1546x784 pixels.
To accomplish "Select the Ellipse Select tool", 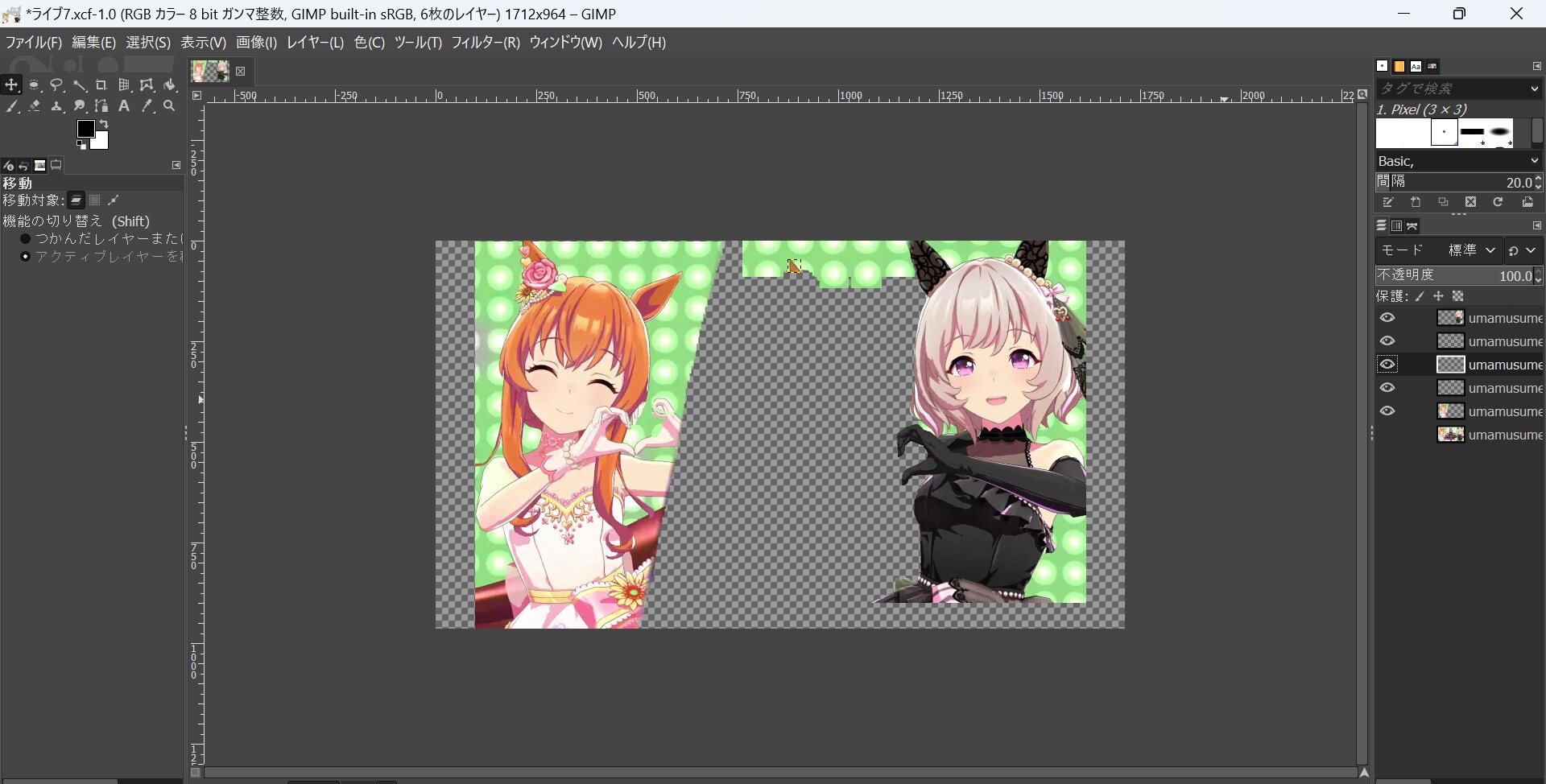I will tap(35, 85).
